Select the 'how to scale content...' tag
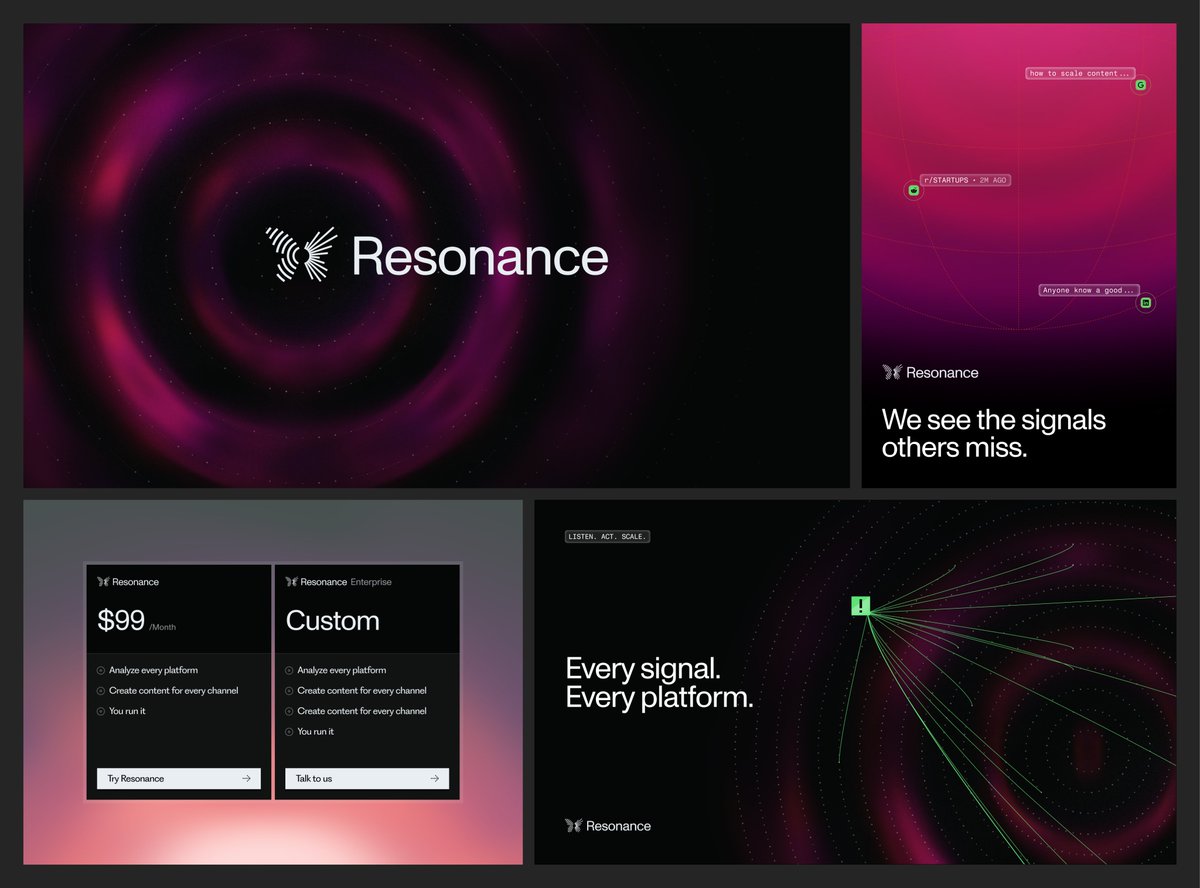The width and height of the screenshot is (1200, 888). pos(1081,73)
